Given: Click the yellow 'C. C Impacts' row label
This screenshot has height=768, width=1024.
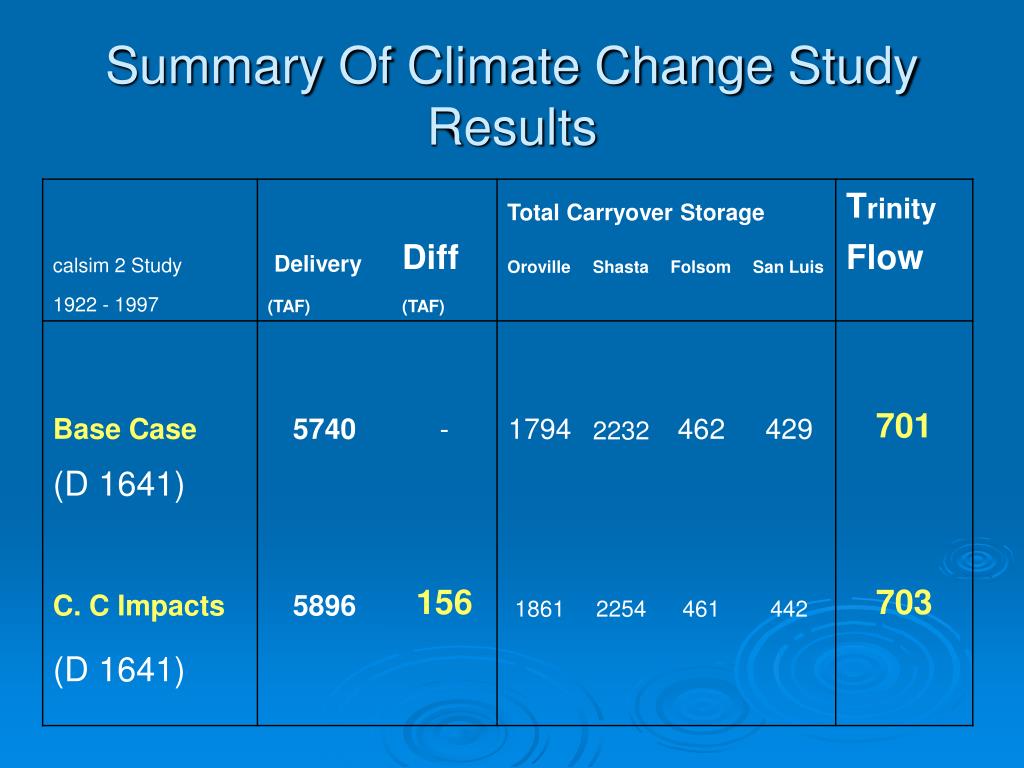Looking at the screenshot, I should coord(138,606).
